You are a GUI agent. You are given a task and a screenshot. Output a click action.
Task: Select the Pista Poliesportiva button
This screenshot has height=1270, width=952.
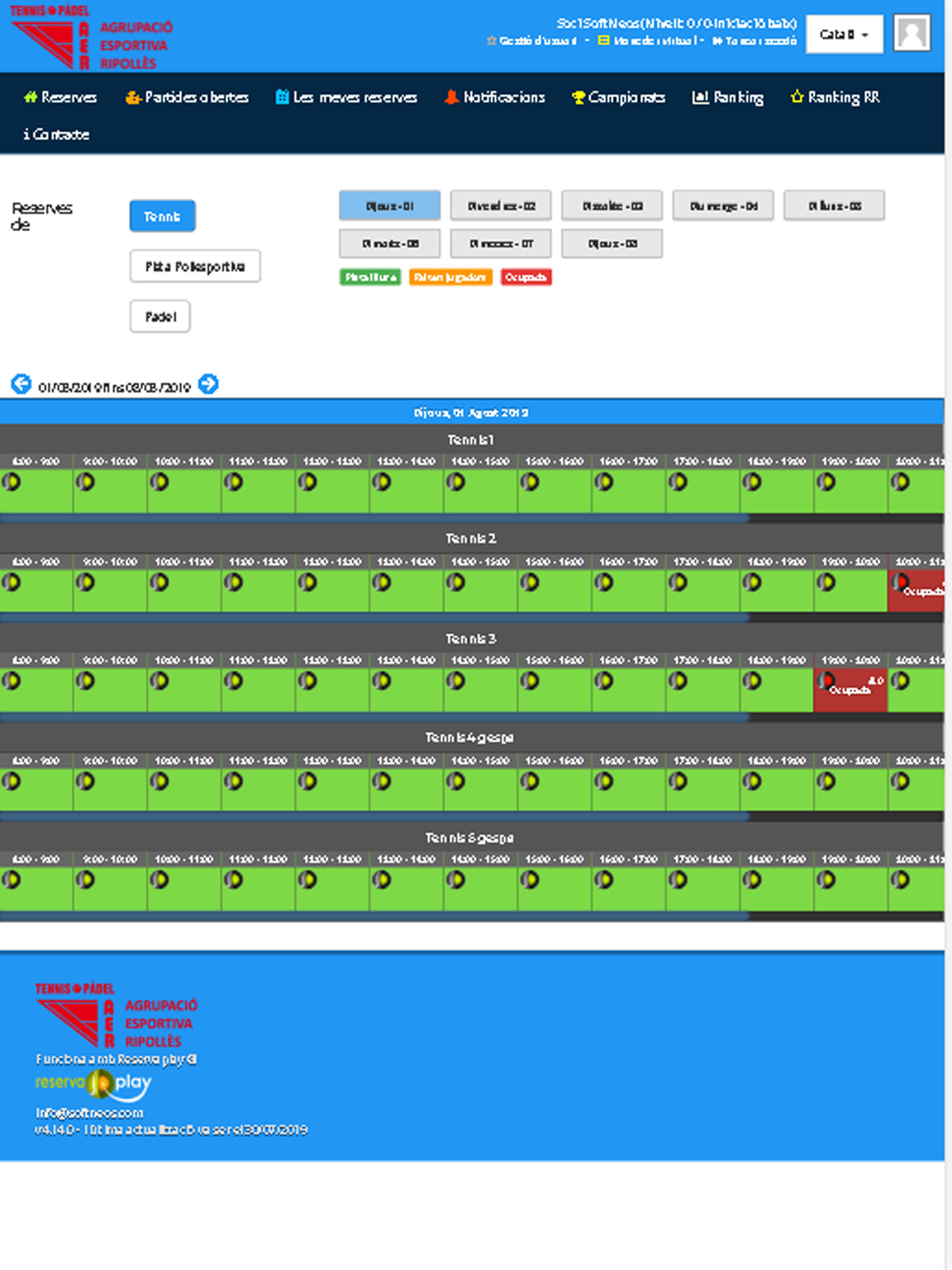click(x=195, y=266)
